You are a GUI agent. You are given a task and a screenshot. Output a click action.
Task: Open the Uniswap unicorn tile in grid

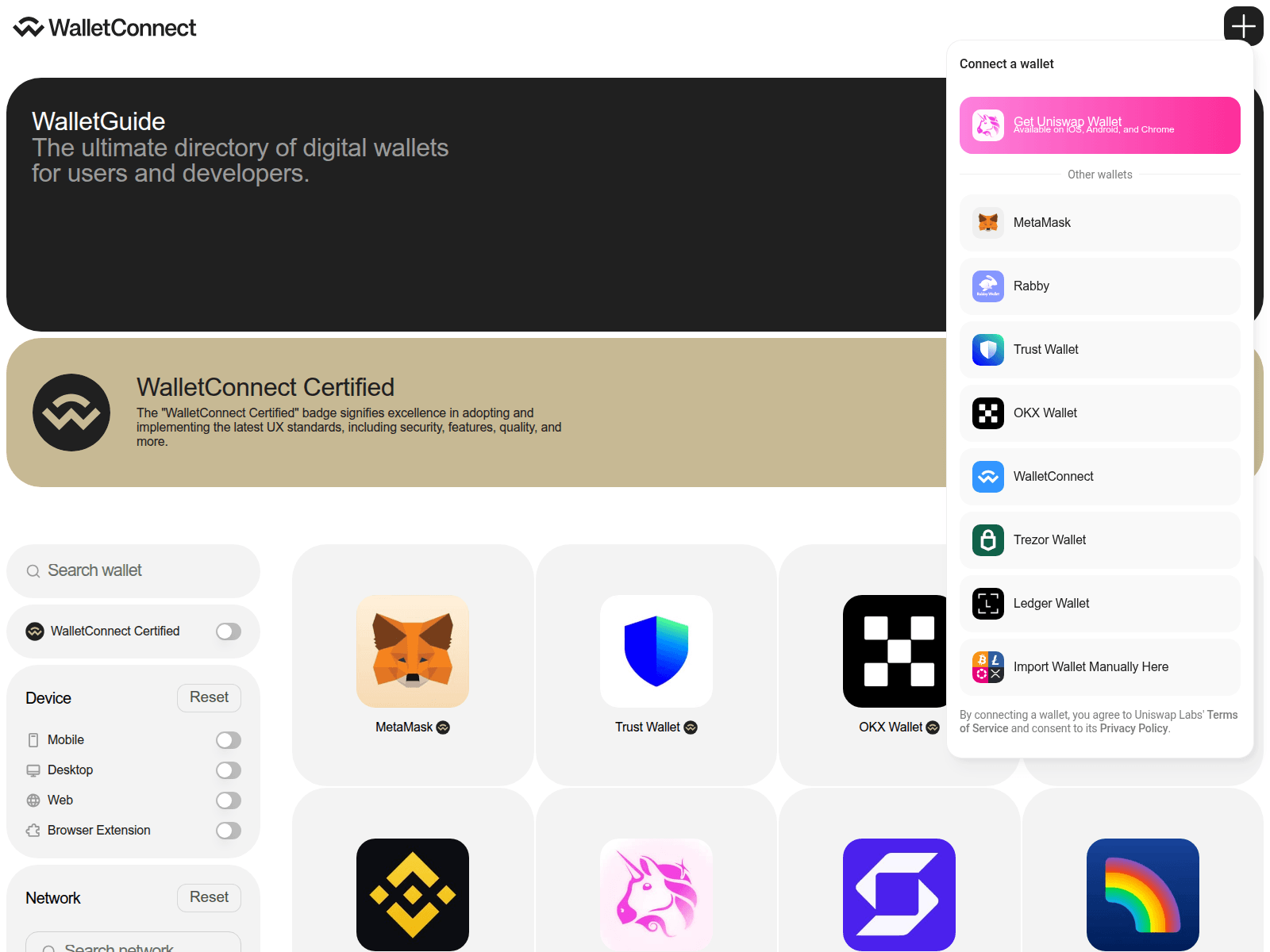[656, 895]
